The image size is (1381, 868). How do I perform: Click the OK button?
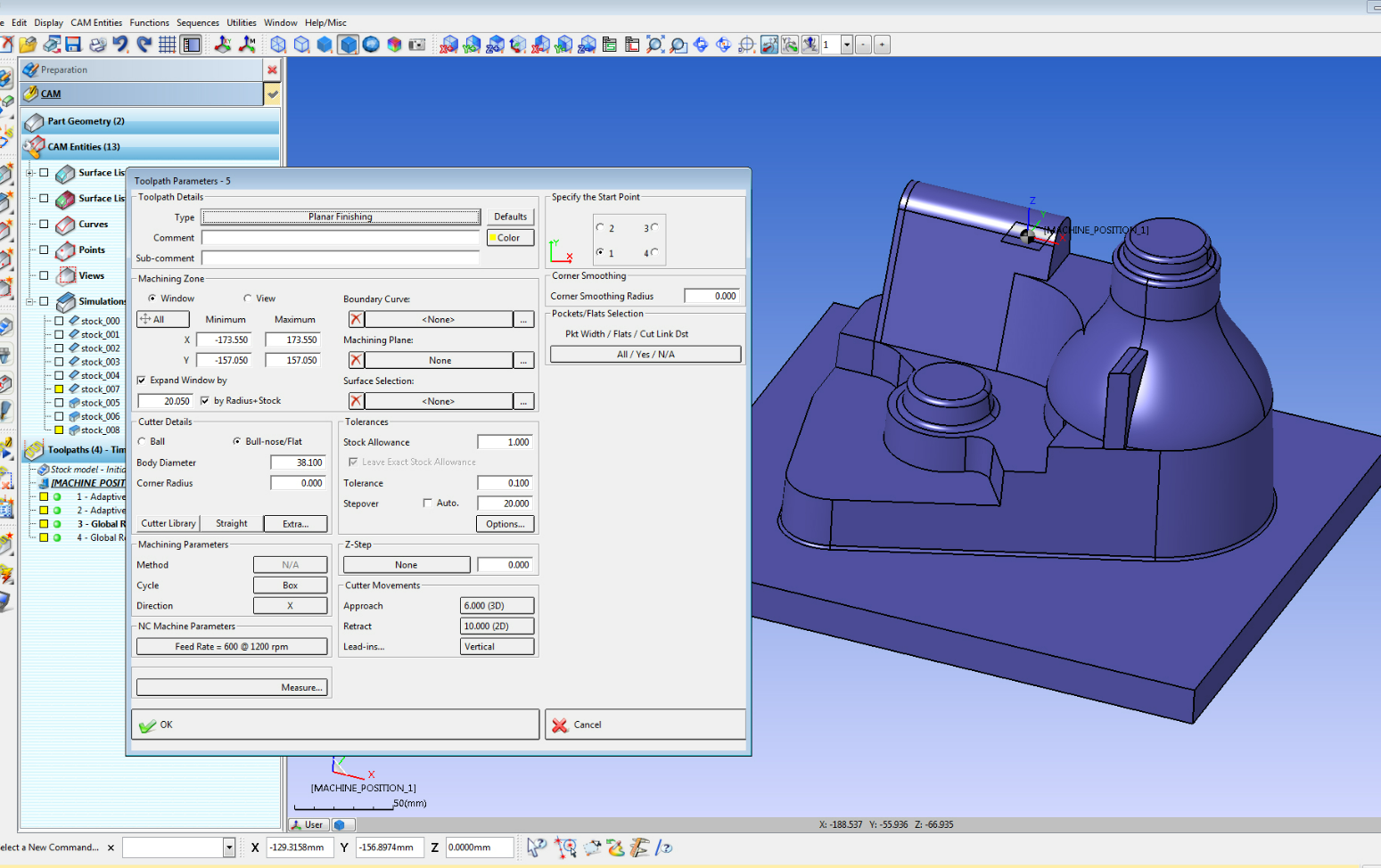tap(335, 725)
